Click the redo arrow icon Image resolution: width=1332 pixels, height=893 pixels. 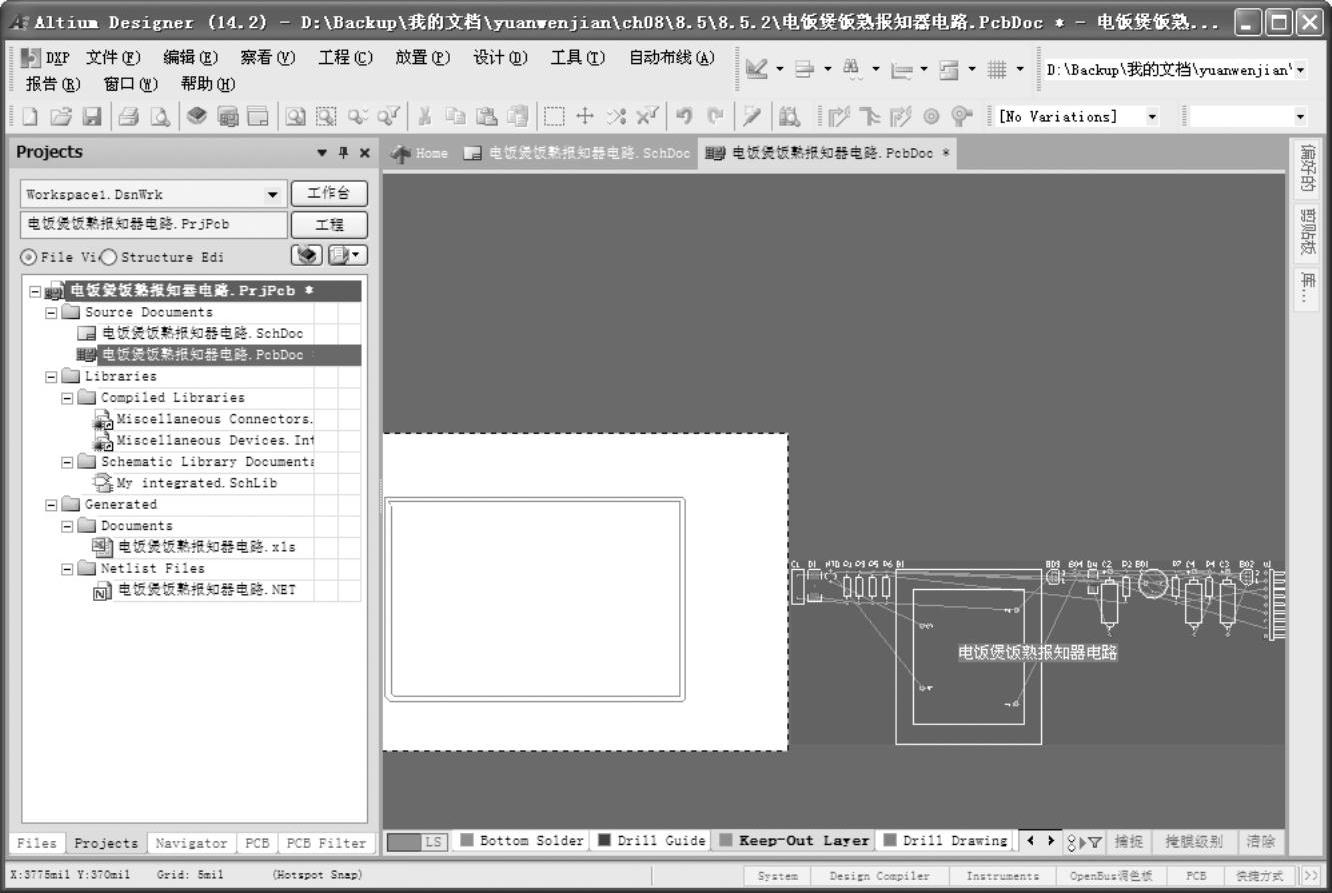715,117
